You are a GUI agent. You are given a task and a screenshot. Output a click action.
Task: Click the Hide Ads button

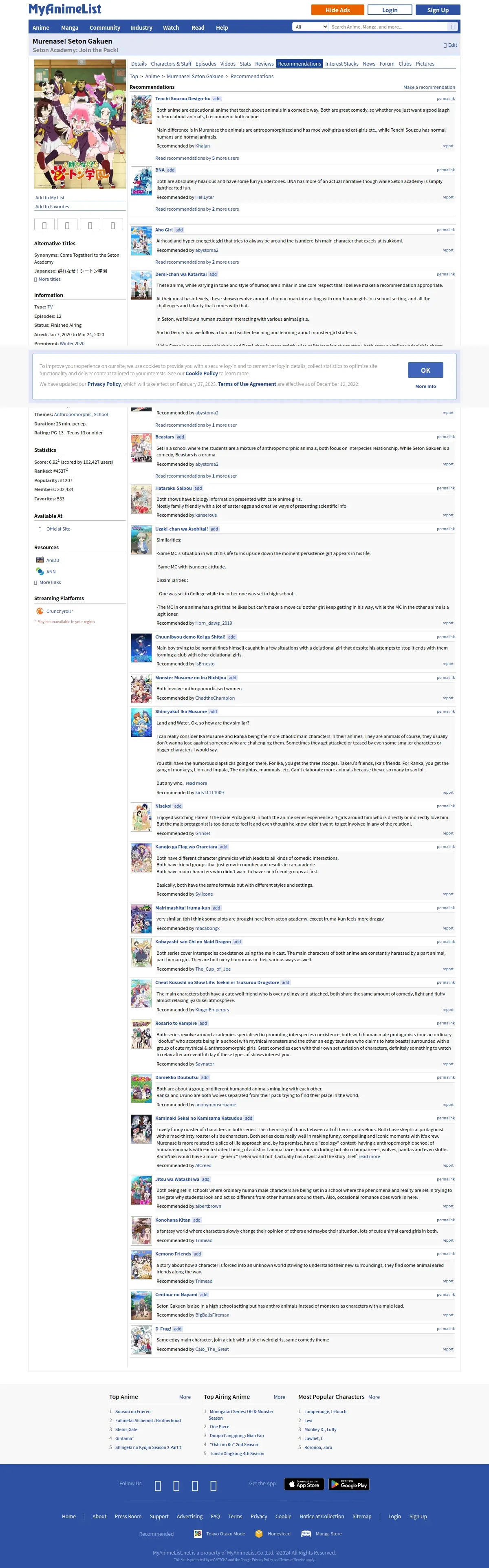[x=337, y=10]
